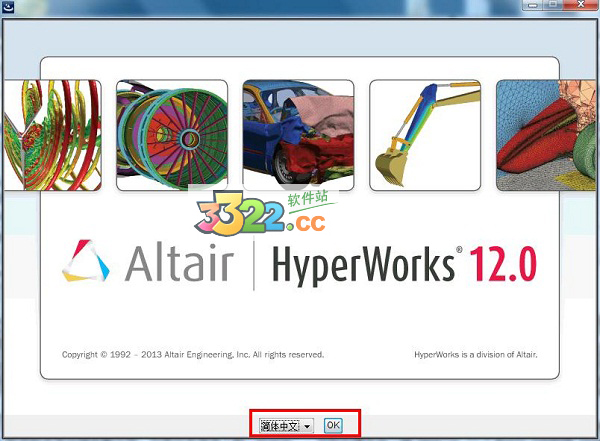
Task: Select the excavator arm stress thumbnail
Action: pyautogui.click(x=425, y=135)
